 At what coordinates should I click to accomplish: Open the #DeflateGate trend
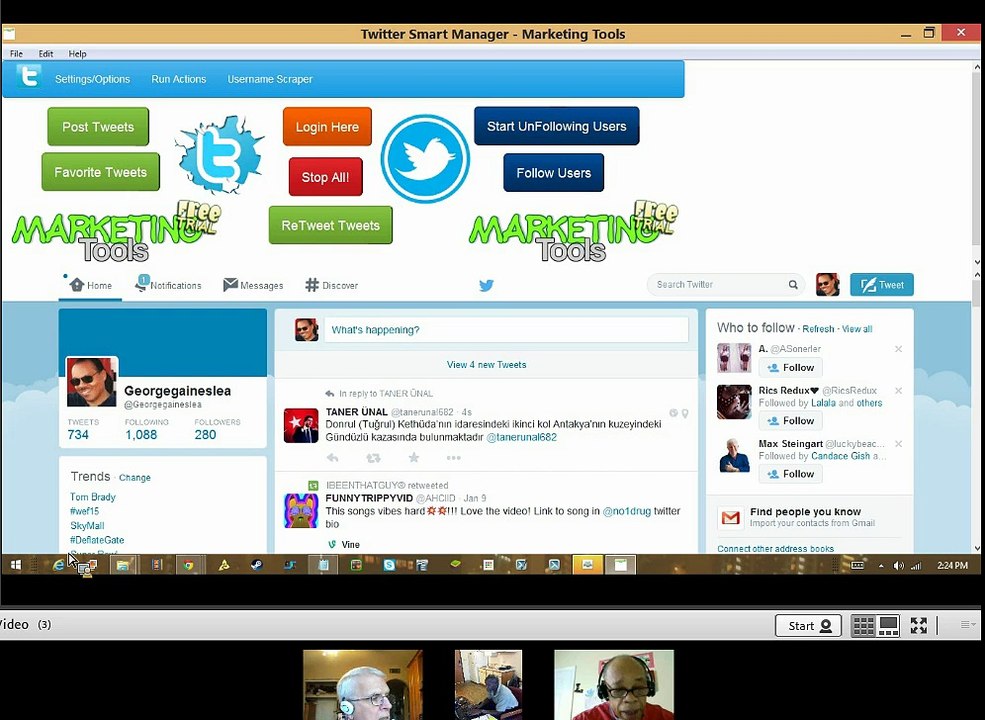[x=97, y=540]
